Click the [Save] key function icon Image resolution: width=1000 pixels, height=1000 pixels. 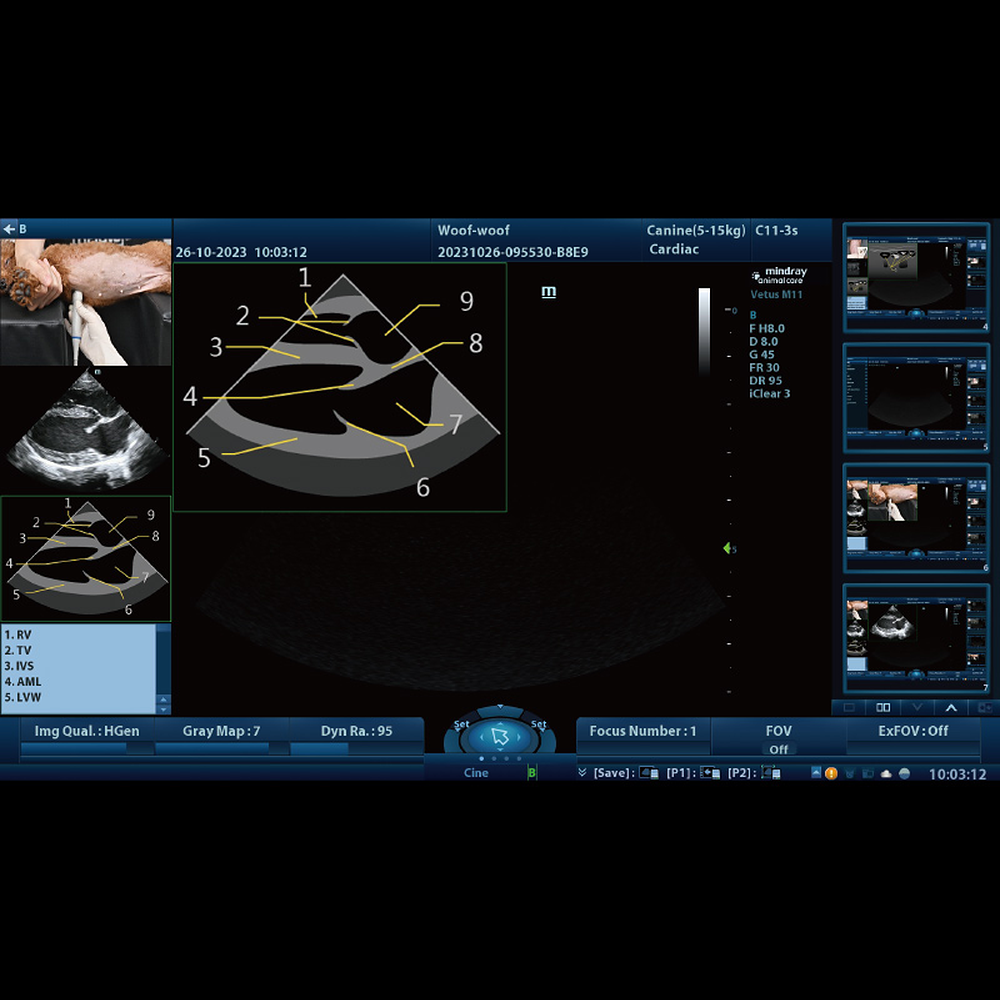pyautogui.click(x=649, y=773)
